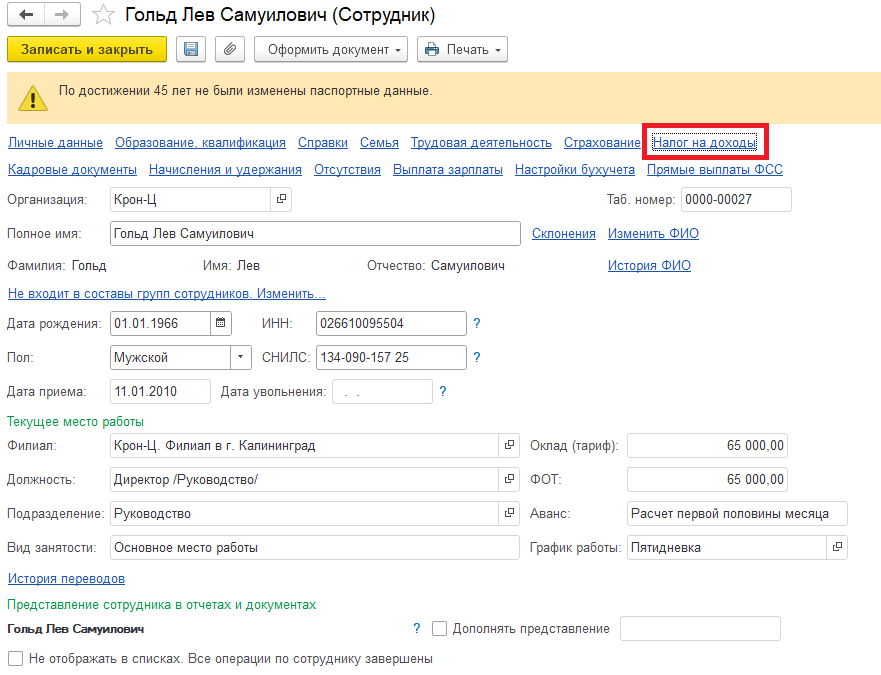Click the forward navigation arrow
881x675 pixels.
pos(61,15)
